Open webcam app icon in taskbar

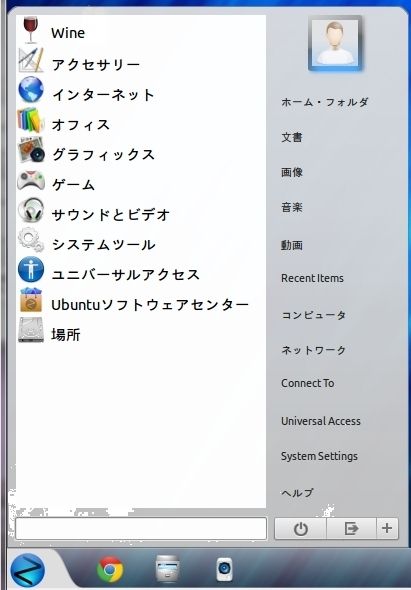[x=224, y=569]
